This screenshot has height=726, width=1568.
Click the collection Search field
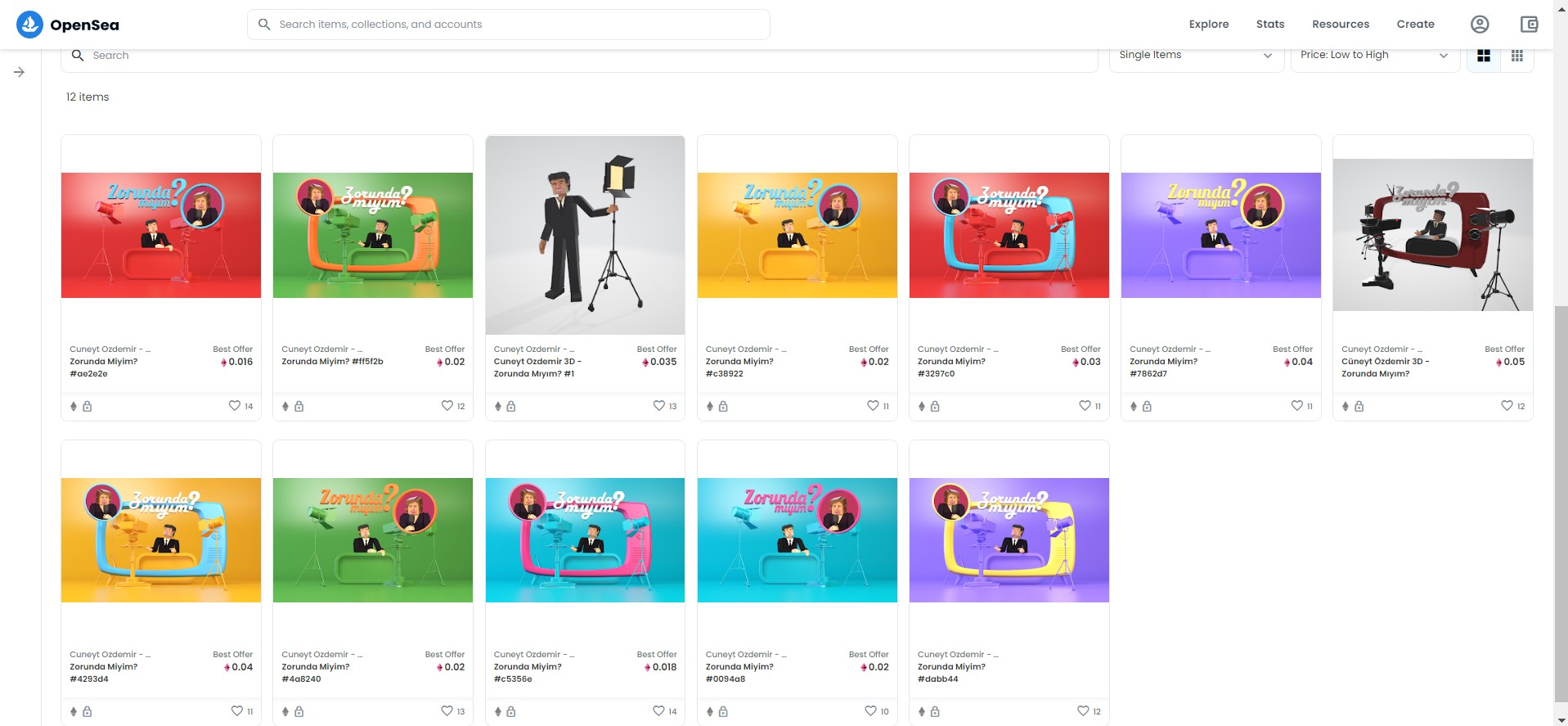579,56
